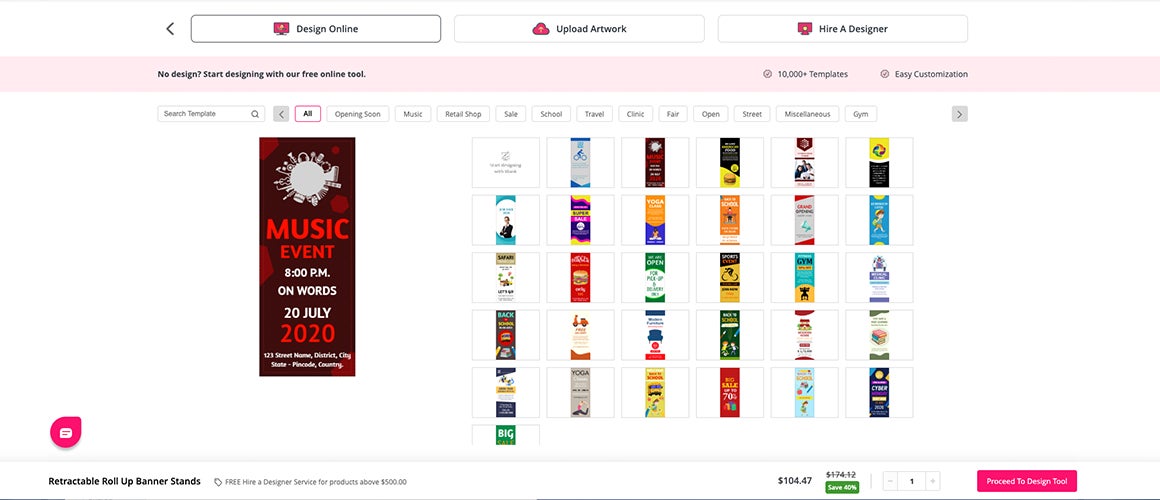Increase quantity with plus stepper

tap(933, 482)
